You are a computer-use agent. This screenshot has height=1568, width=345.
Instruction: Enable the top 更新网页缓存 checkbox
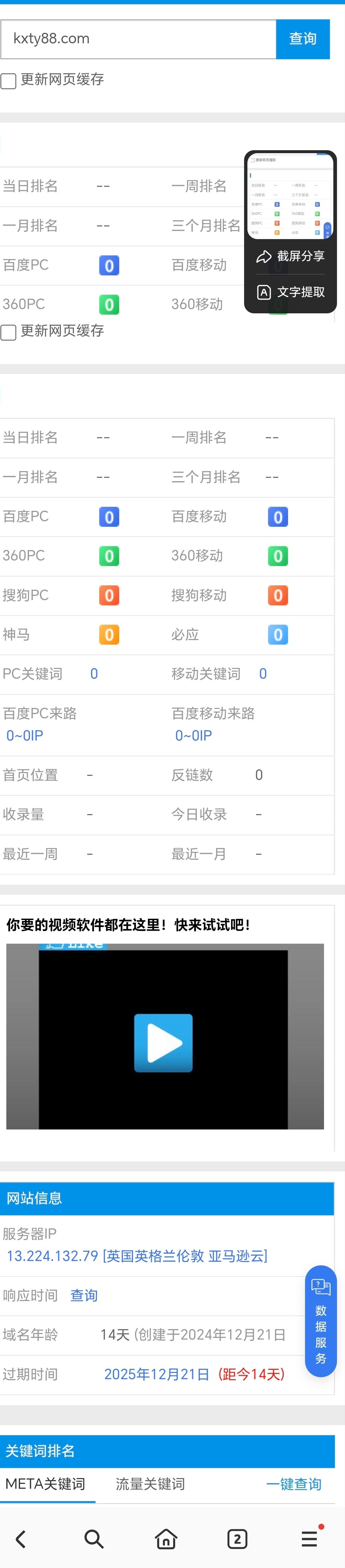(x=9, y=80)
